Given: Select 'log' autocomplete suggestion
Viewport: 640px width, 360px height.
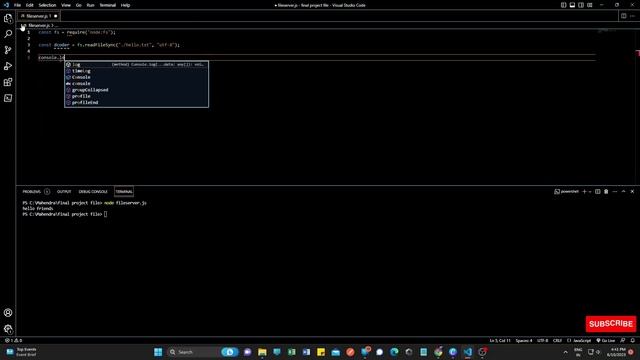Looking at the screenshot, I should (x=136, y=64).
